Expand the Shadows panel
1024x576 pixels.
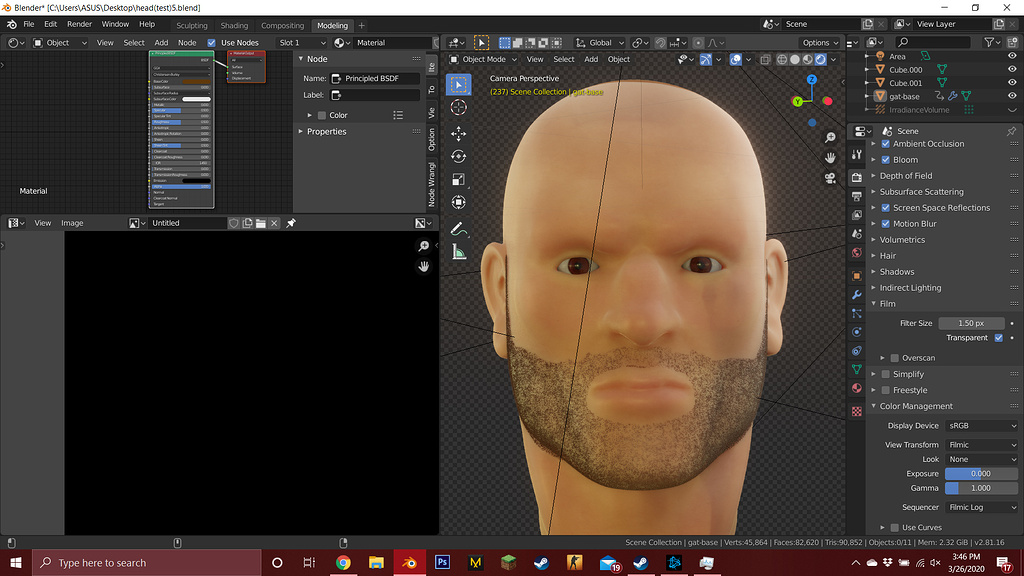click(x=897, y=272)
